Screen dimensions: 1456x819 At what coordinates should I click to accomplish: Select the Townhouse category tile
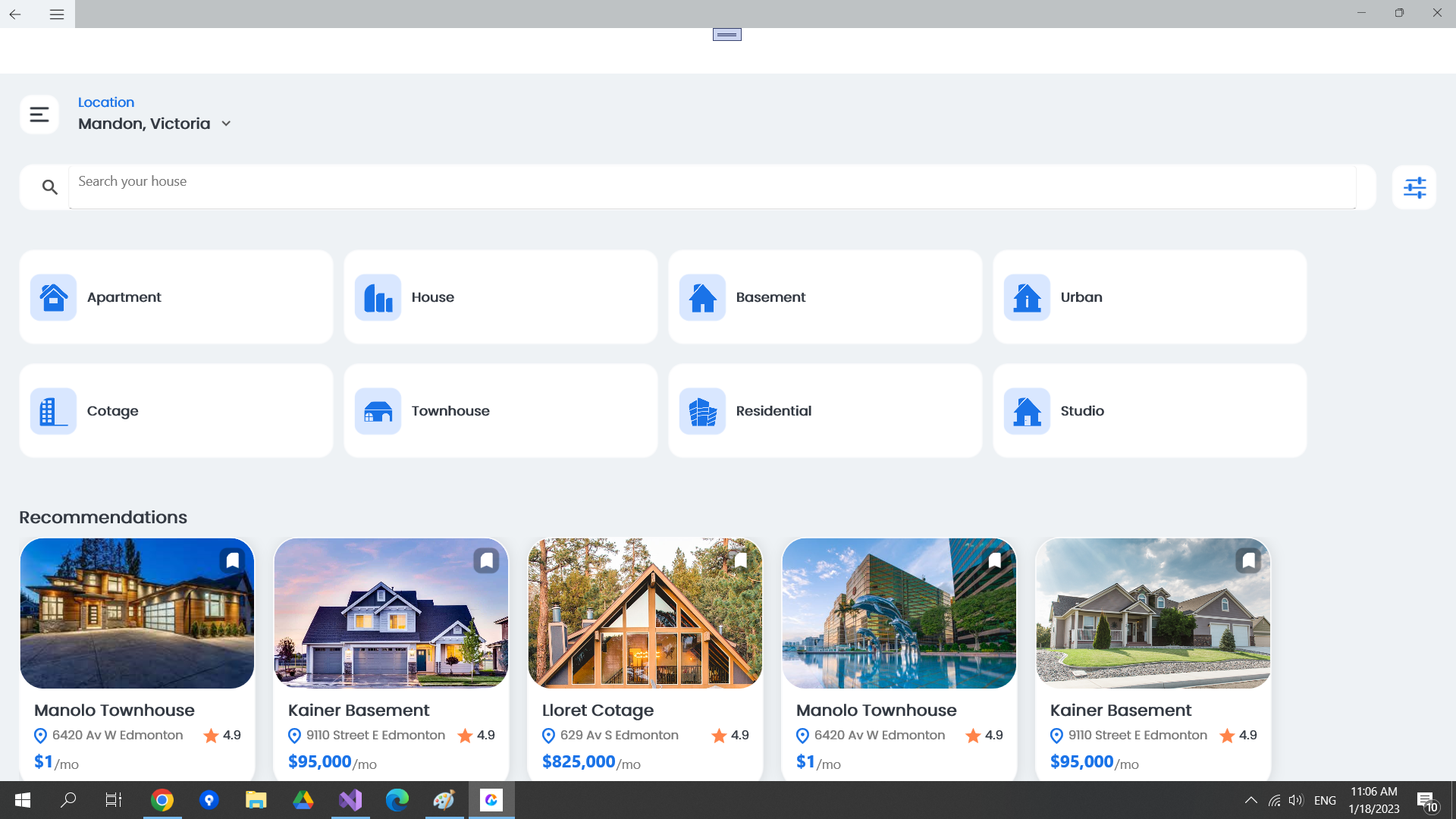[x=500, y=411]
